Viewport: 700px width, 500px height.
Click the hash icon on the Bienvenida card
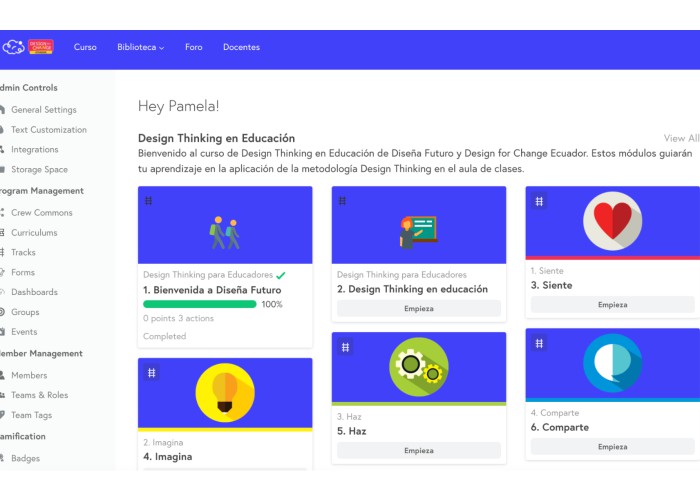click(x=149, y=201)
